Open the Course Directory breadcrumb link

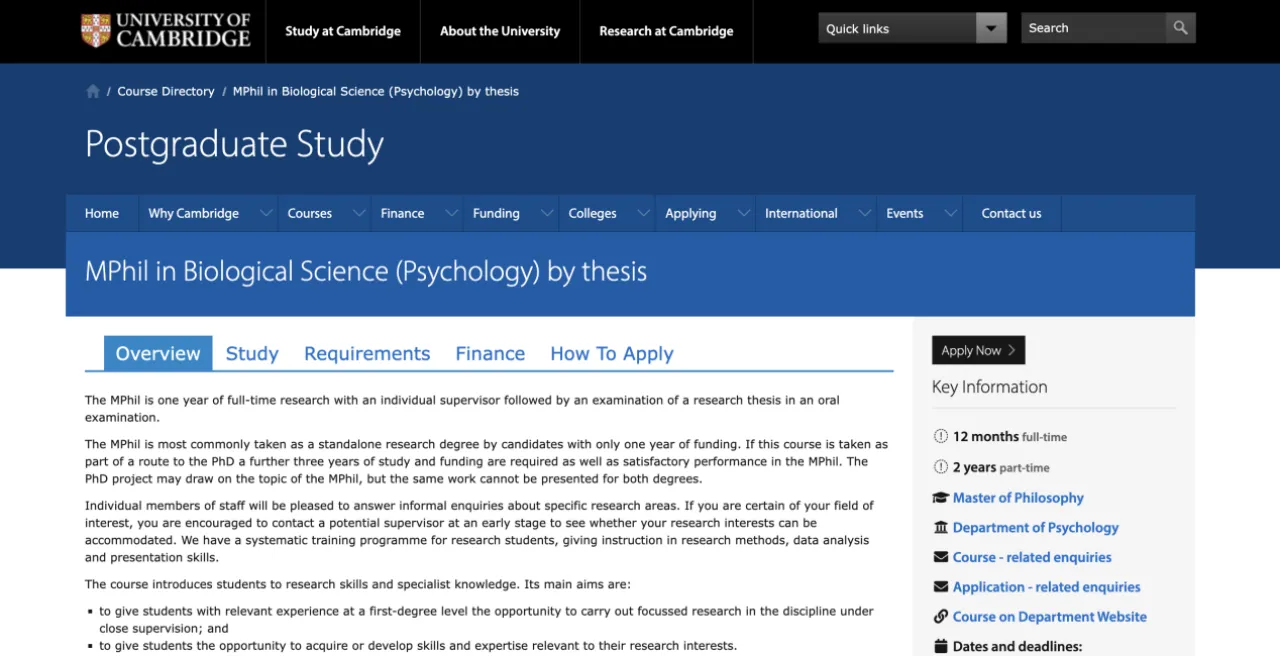tap(166, 91)
